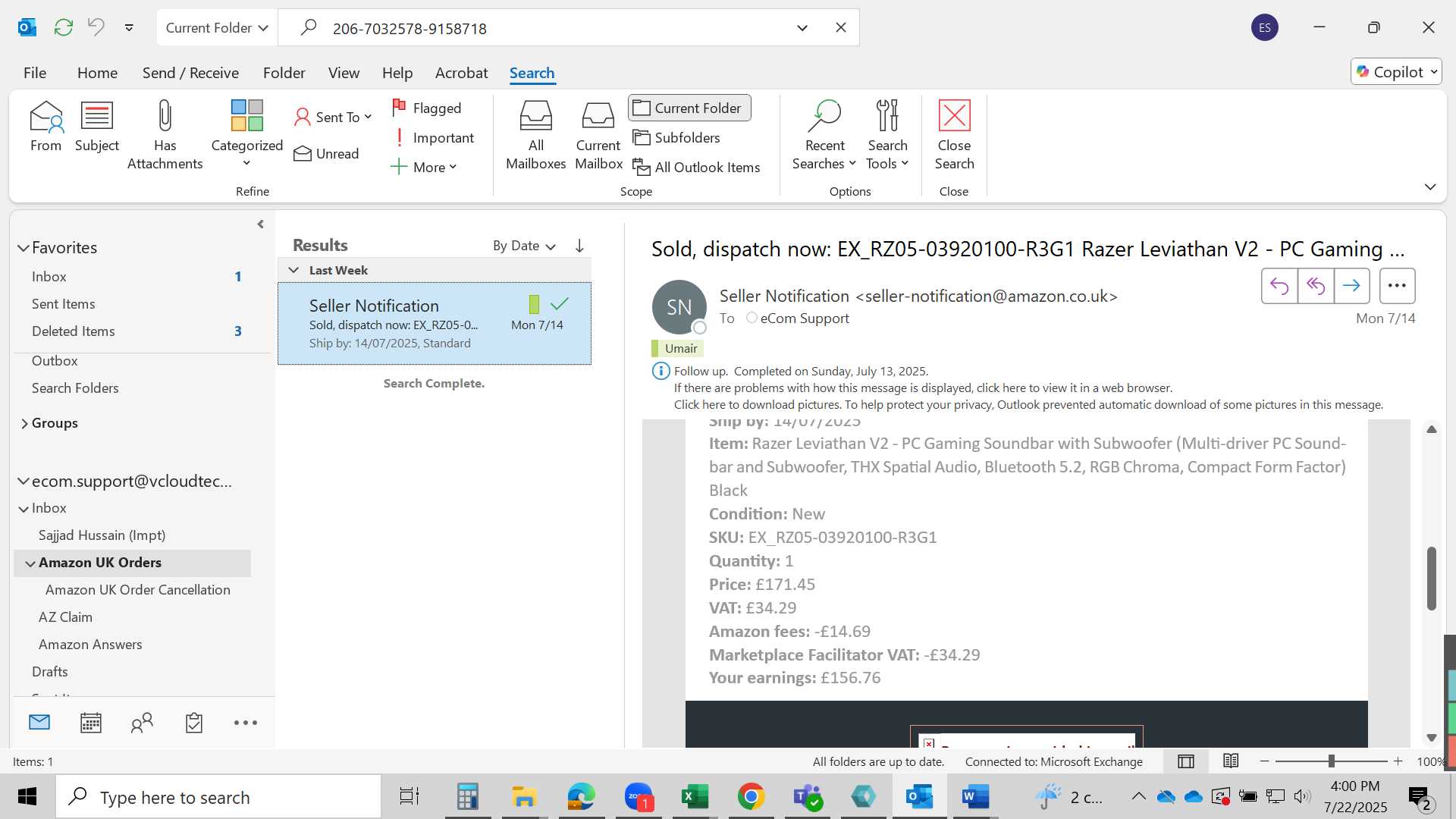This screenshot has width=1456, height=819.
Task: Open navigation more options ellipsis
Action: click(246, 723)
